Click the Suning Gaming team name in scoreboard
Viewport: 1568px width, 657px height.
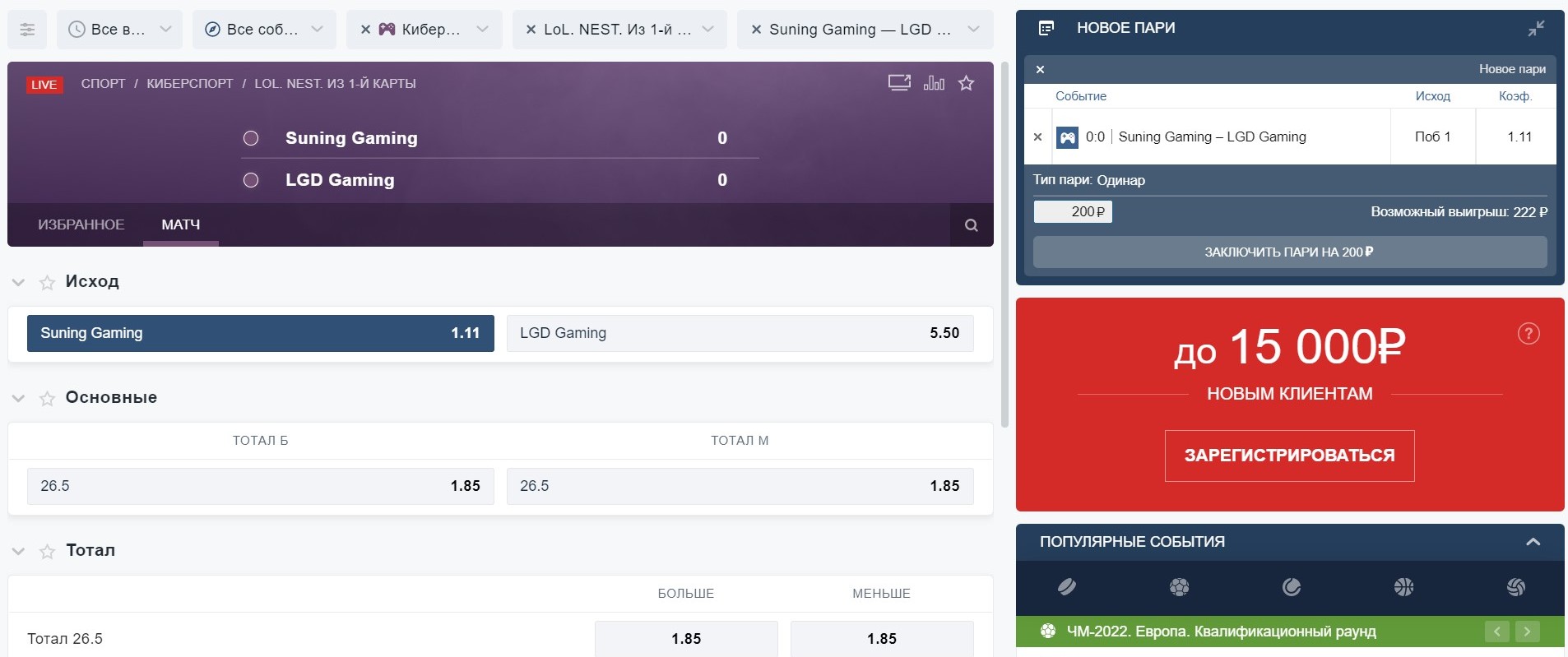pos(351,138)
